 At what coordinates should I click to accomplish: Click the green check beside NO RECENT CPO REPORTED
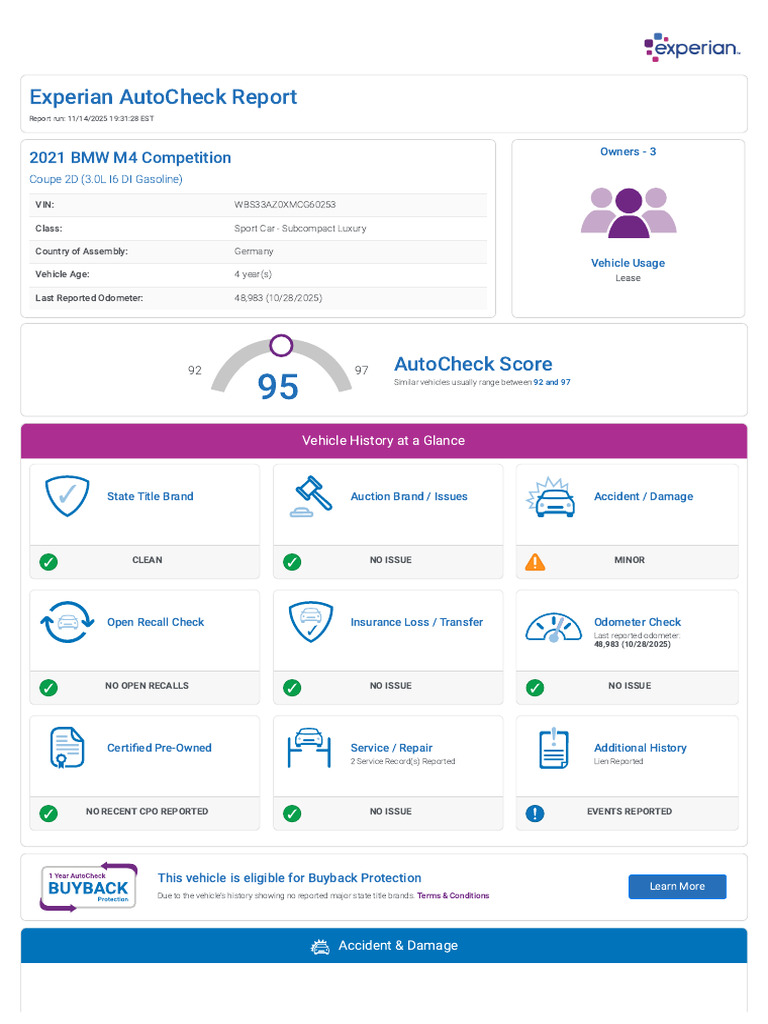(x=48, y=813)
